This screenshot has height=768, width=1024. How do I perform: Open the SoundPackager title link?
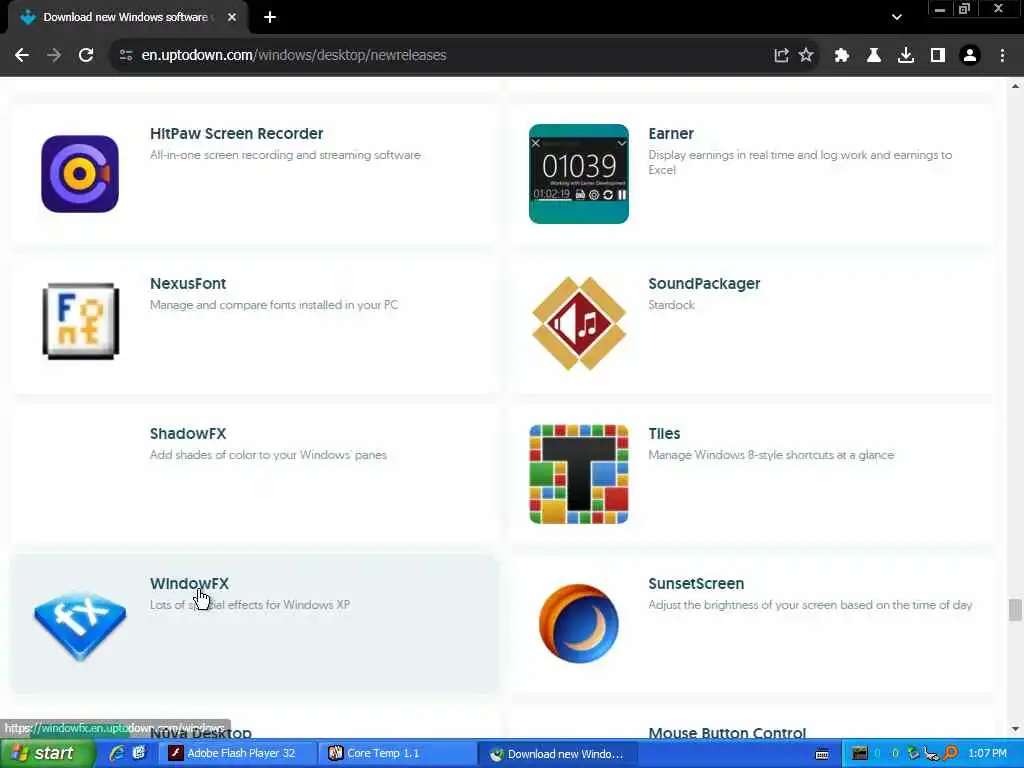tap(704, 283)
